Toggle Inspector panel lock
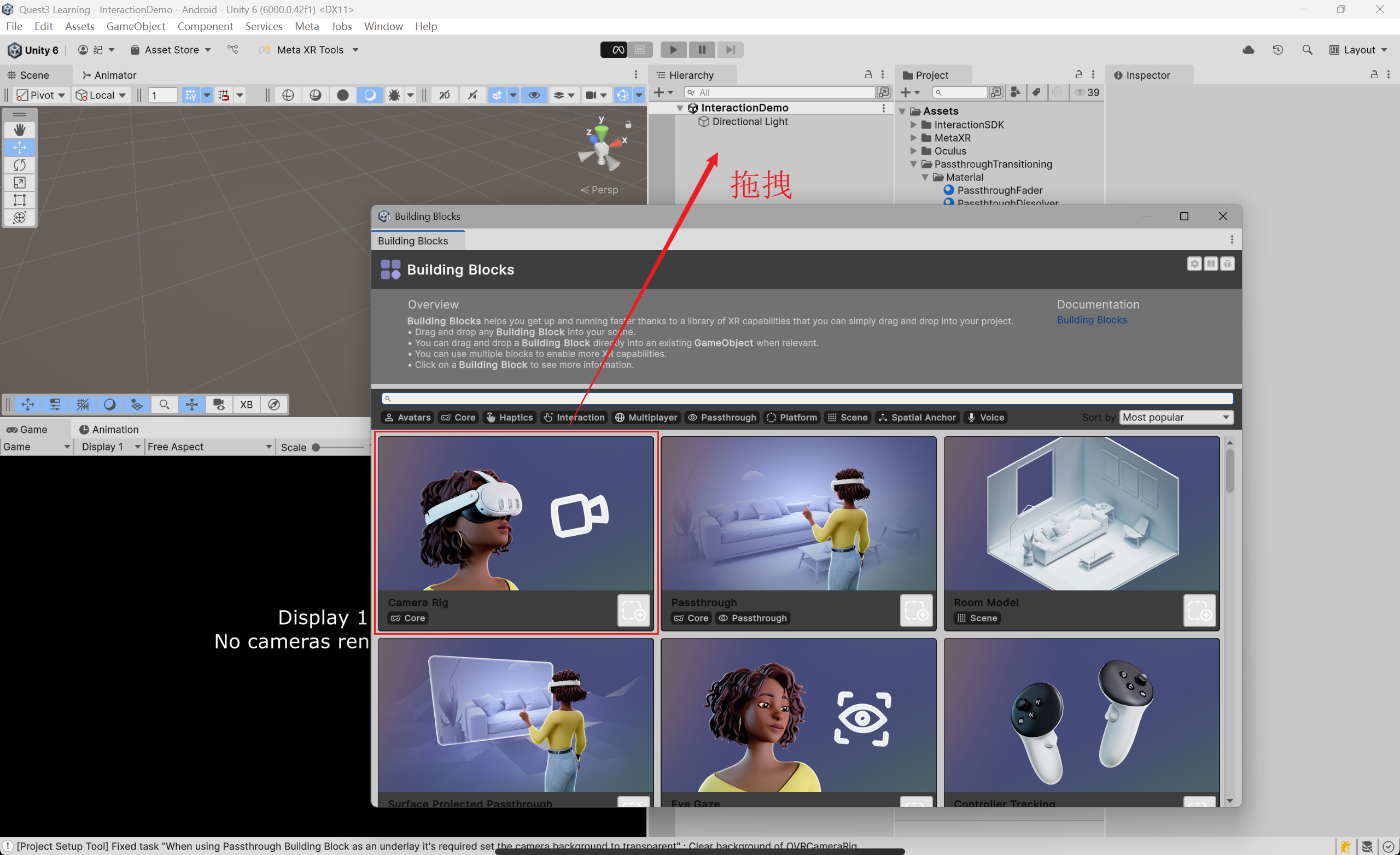Image resolution: width=1400 pixels, height=855 pixels. tap(1374, 74)
